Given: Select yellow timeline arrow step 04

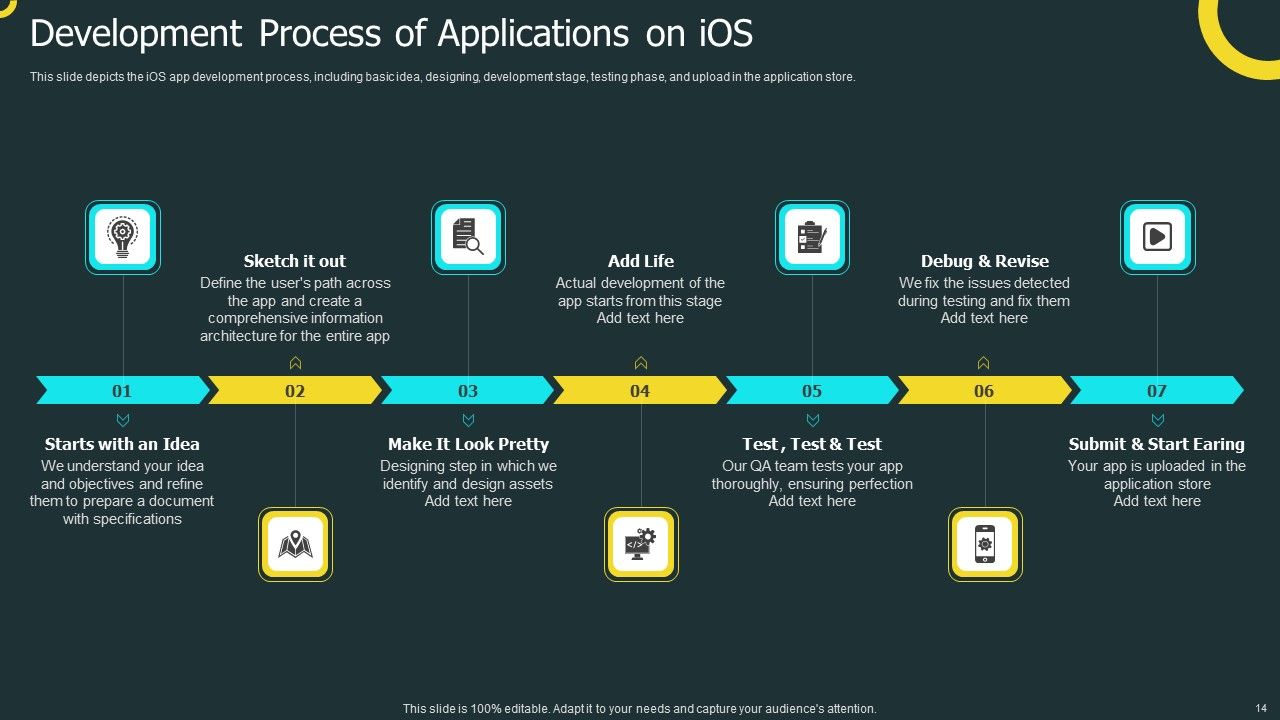Looking at the screenshot, I should click(x=640, y=390).
